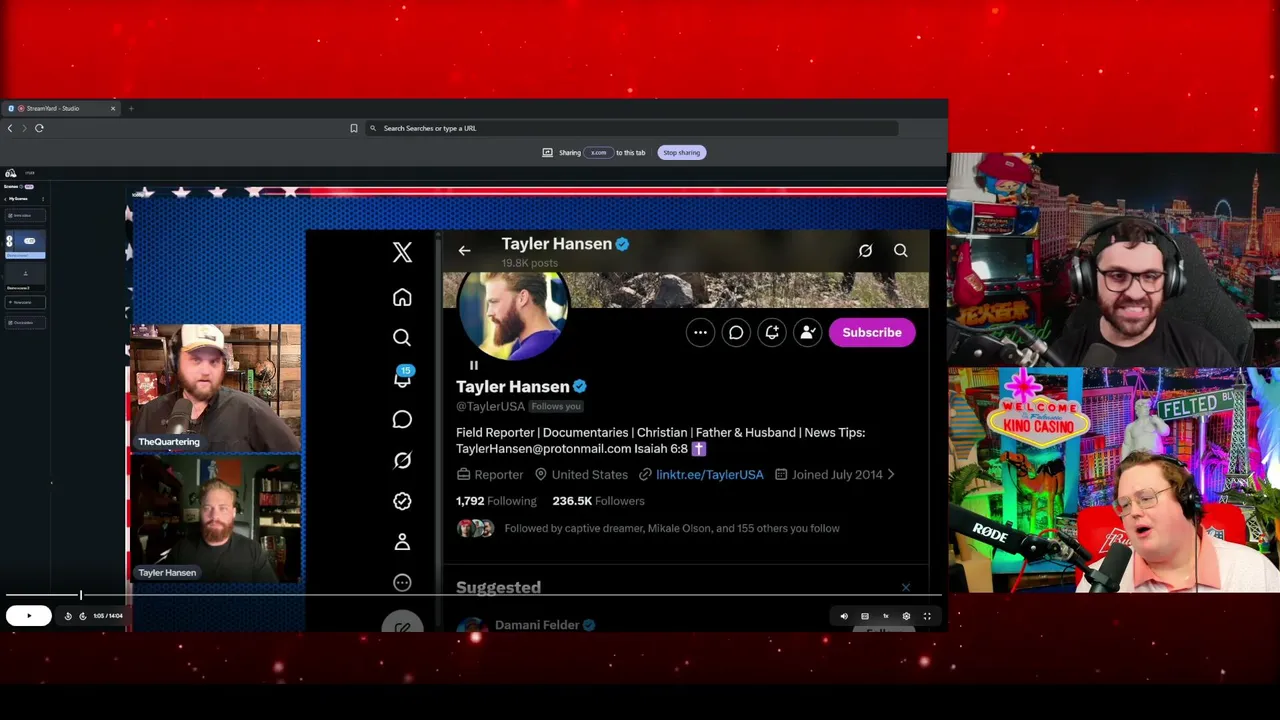Open the X logo home link
This screenshot has width=1280, height=720.
coord(402,252)
